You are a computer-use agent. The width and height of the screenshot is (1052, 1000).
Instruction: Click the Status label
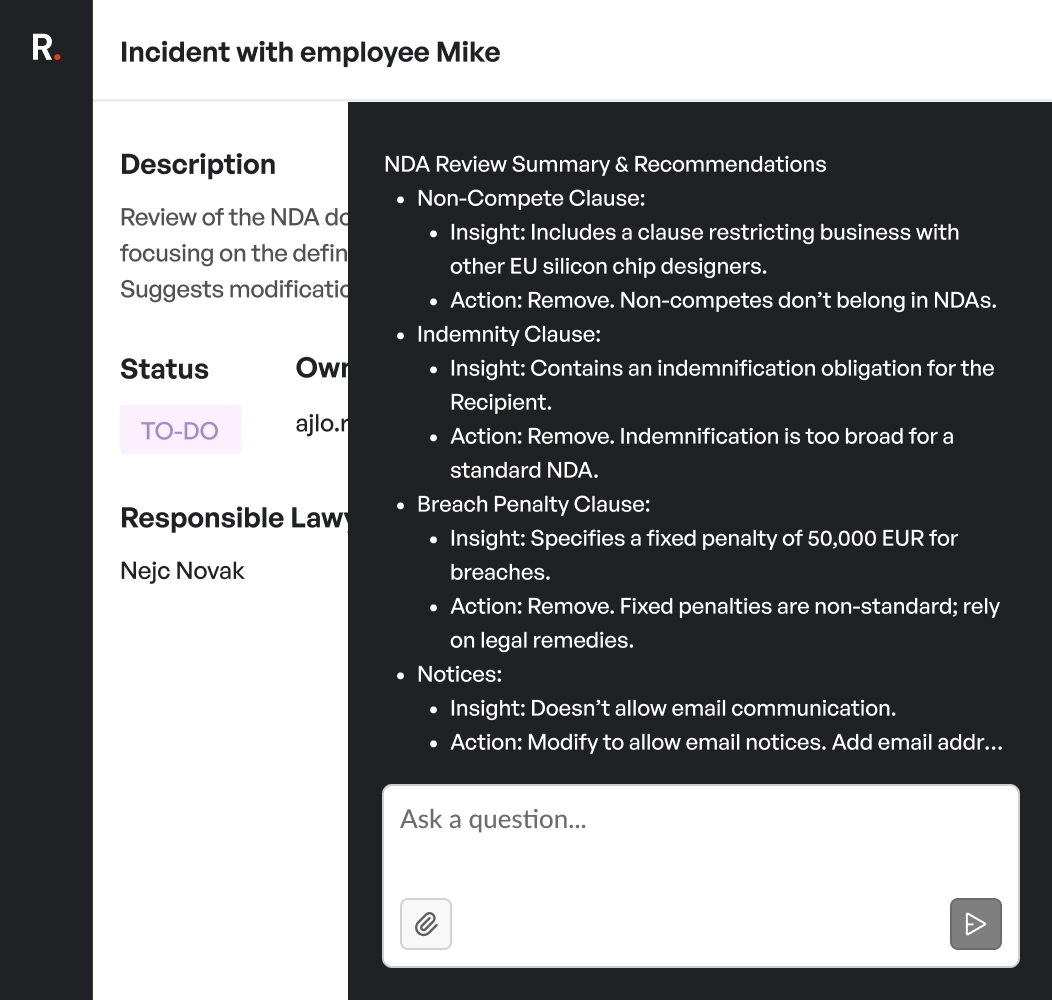point(164,369)
